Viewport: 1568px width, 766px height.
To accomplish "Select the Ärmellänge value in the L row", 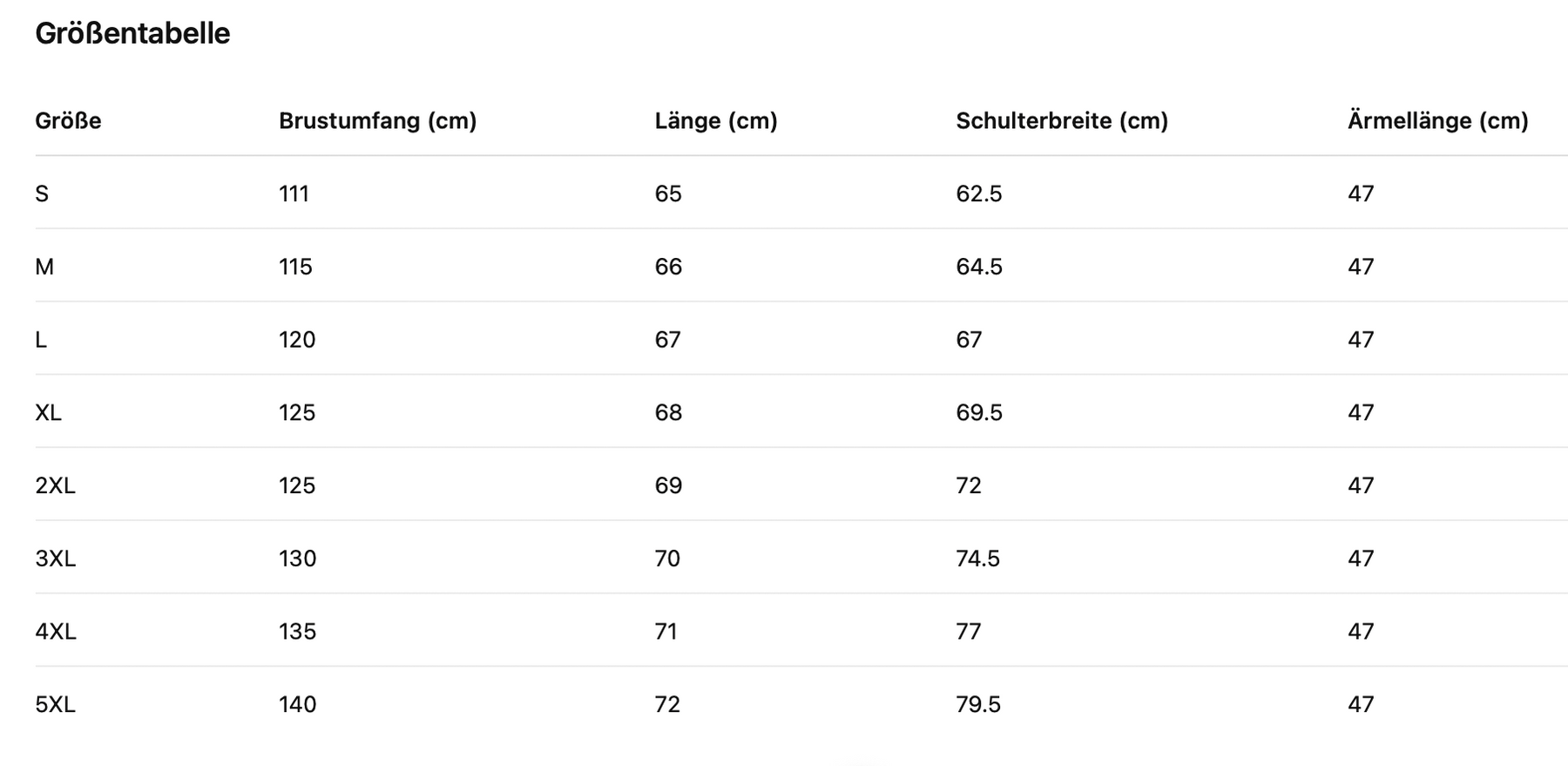I will coord(1361,340).
